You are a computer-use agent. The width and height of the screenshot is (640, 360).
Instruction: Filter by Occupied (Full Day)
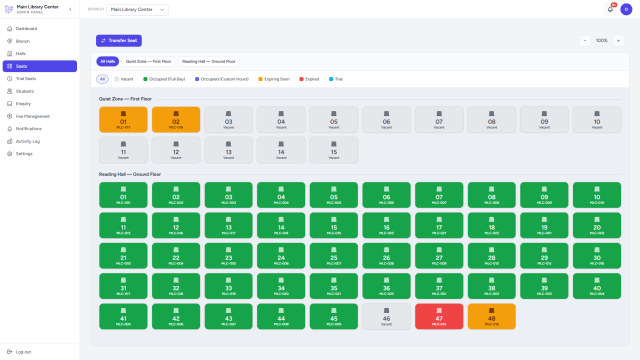[164, 79]
